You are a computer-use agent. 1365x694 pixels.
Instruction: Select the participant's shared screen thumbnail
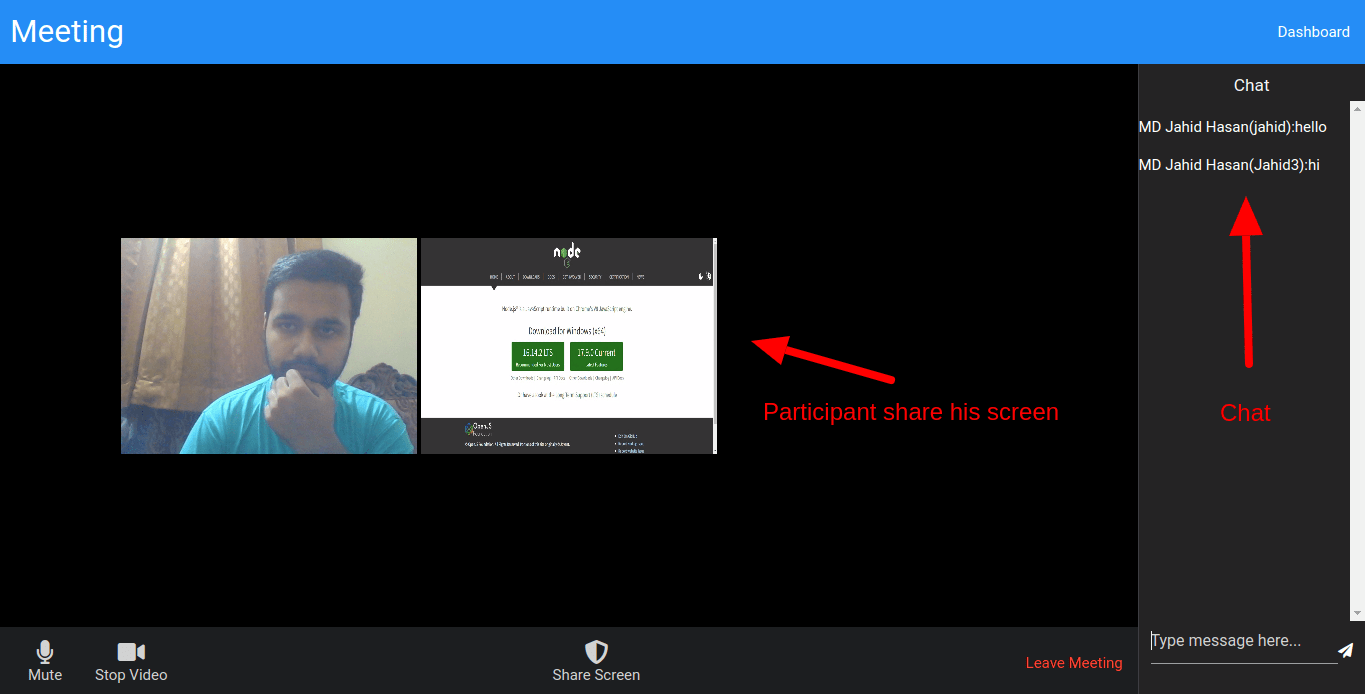567,345
